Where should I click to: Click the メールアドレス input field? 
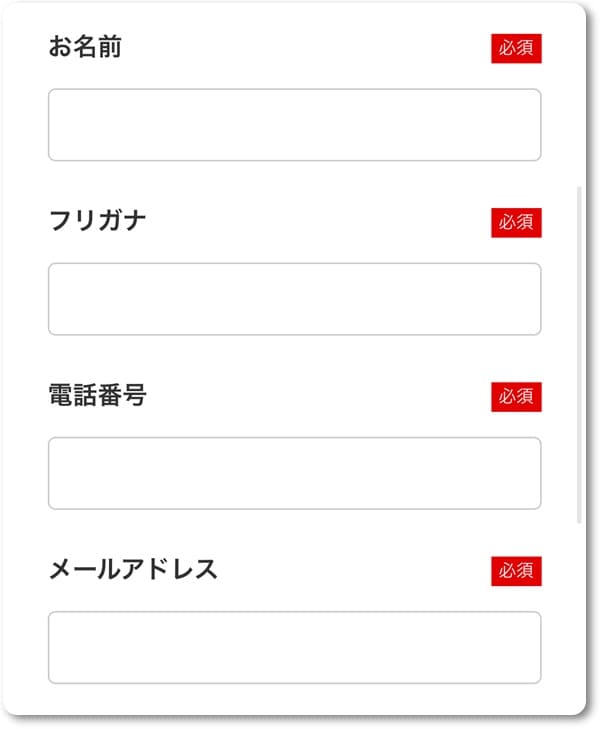pyautogui.click(x=294, y=647)
